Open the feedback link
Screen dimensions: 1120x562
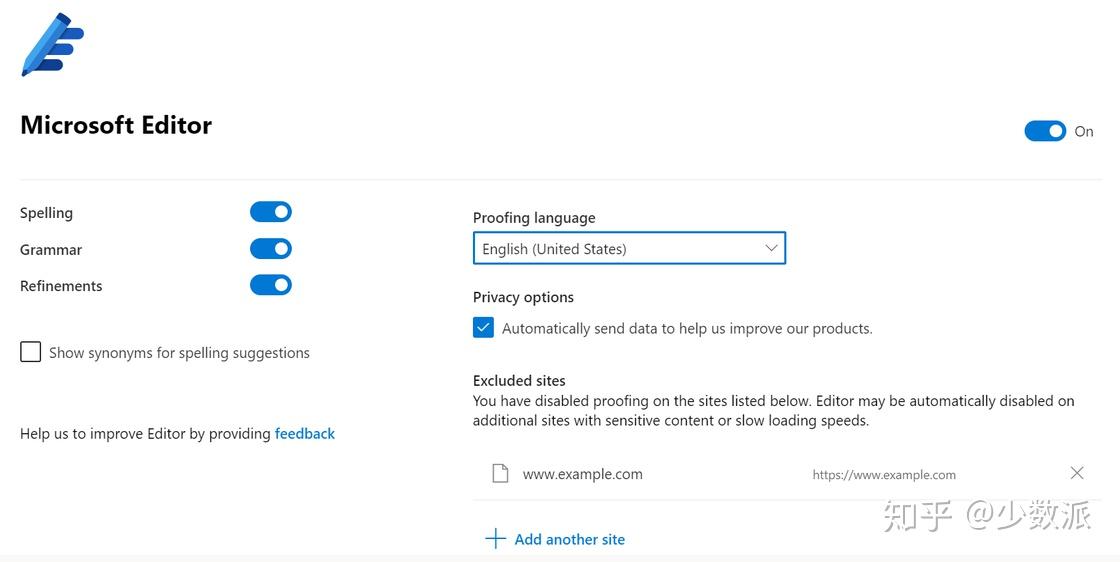tap(305, 434)
